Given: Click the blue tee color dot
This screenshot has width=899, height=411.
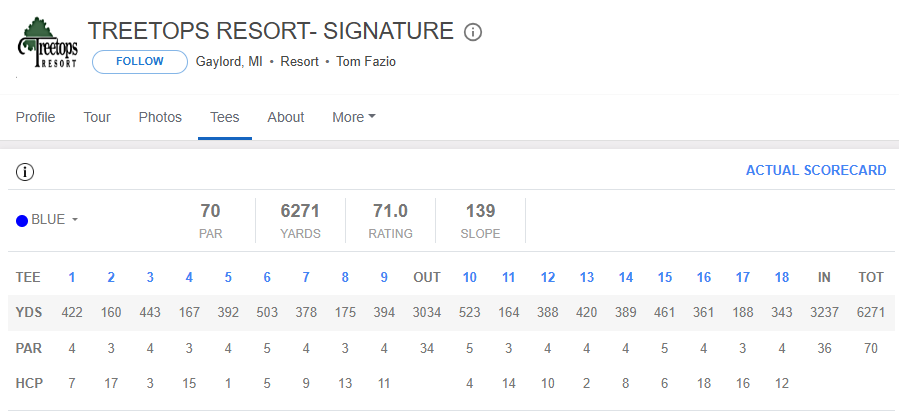Looking at the screenshot, I should pos(22,221).
